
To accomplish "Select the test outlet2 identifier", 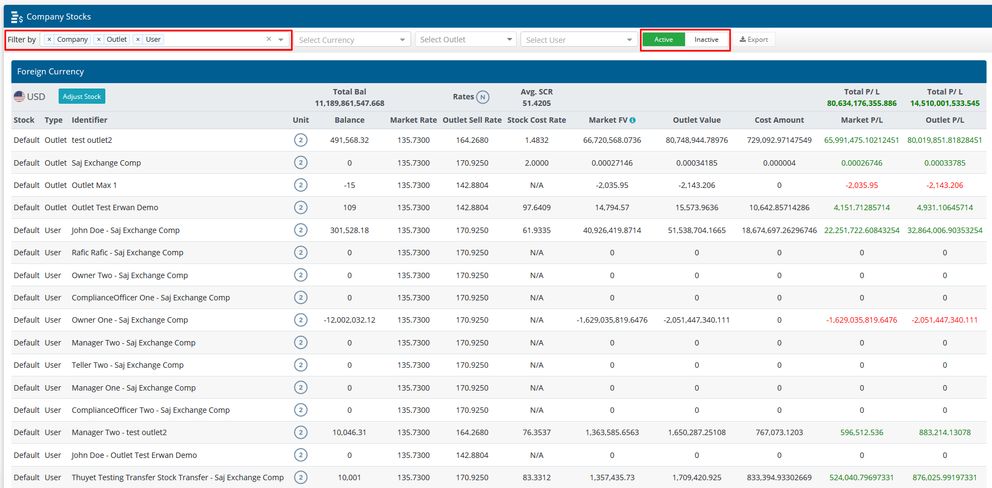I will pyautogui.click(x=92, y=140).
